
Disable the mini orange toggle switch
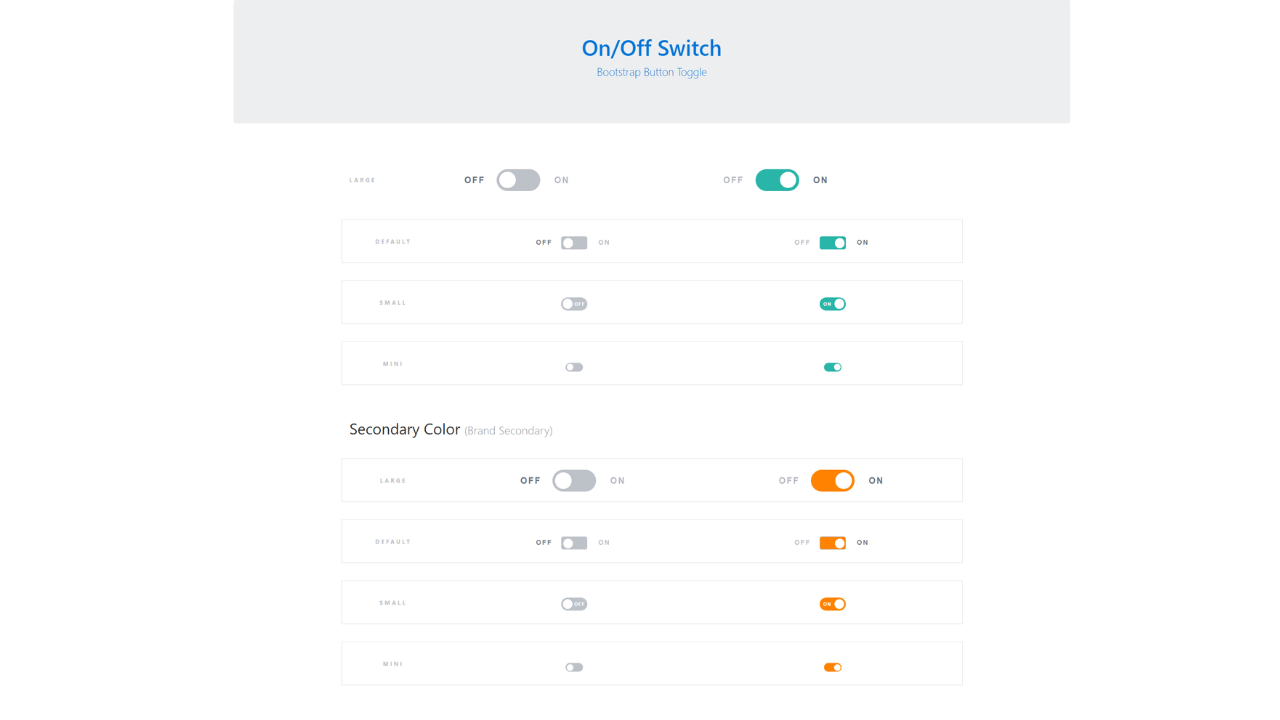(x=832, y=666)
